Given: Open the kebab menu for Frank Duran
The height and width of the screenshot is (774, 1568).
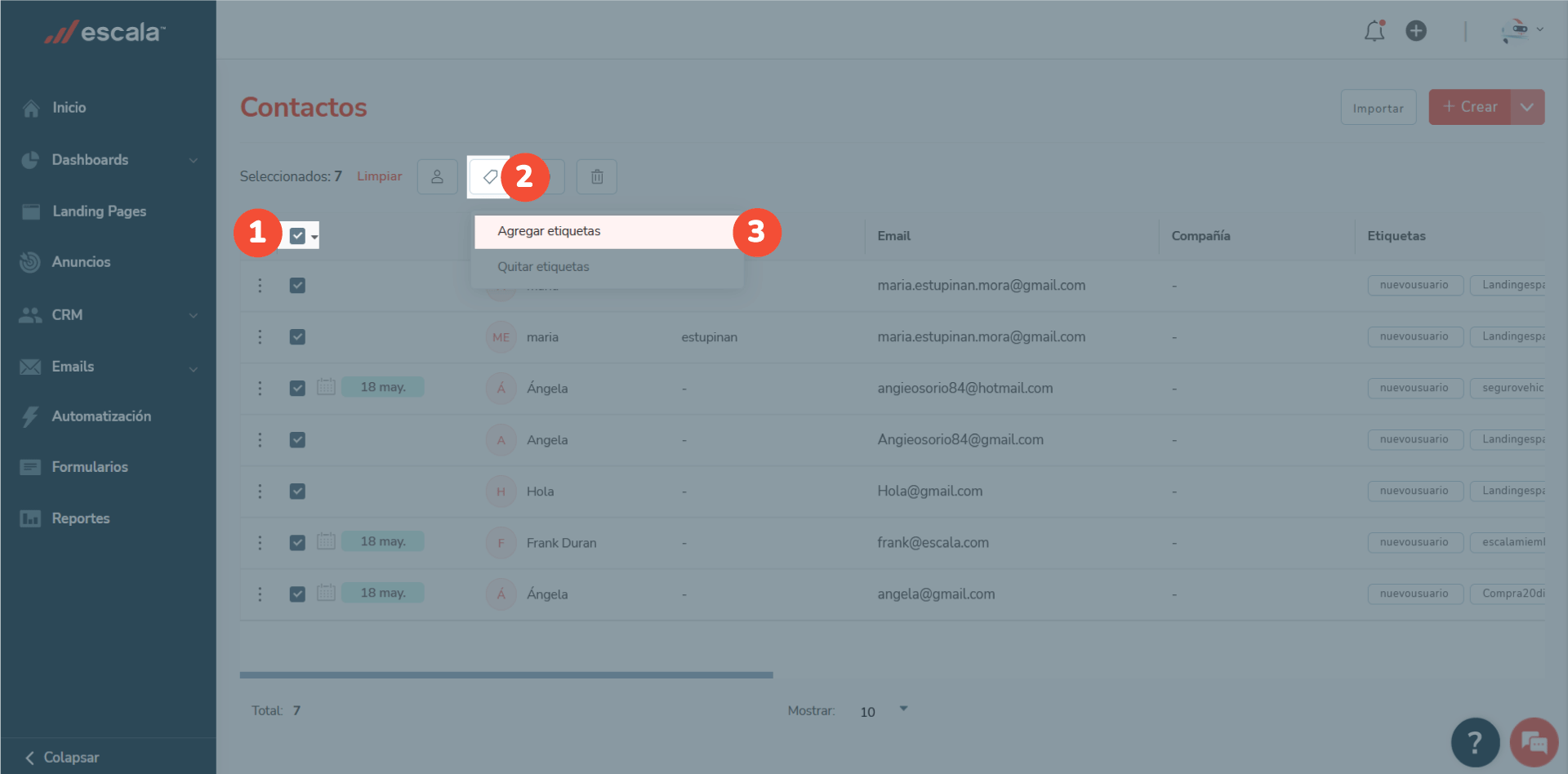Looking at the screenshot, I should (260, 543).
